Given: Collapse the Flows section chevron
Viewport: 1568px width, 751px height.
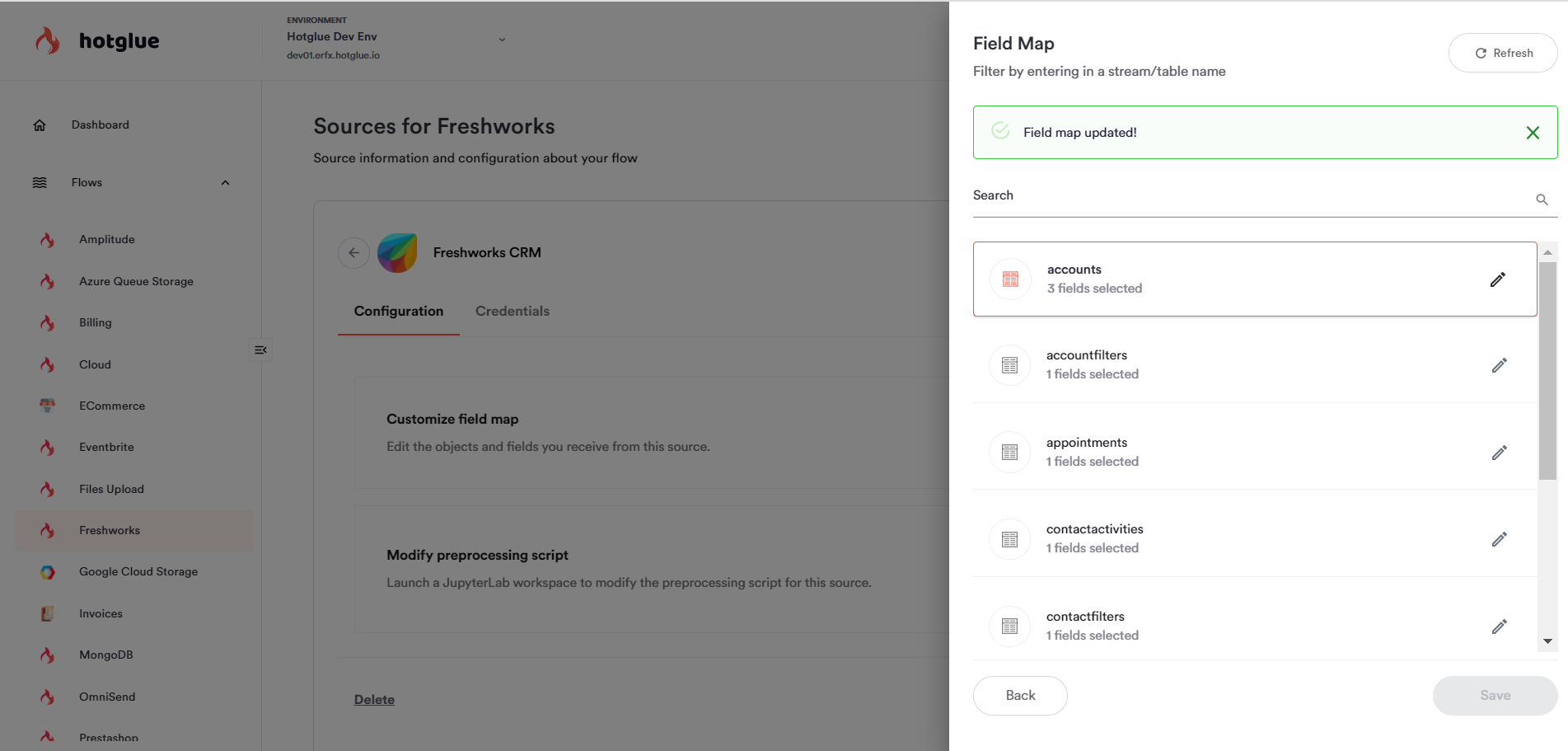Looking at the screenshot, I should click(225, 183).
